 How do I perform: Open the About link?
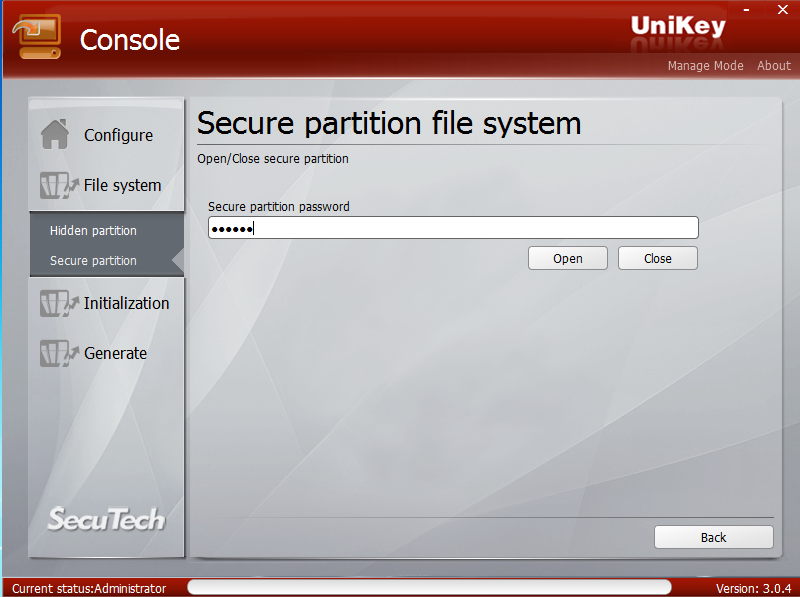click(x=774, y=66)
